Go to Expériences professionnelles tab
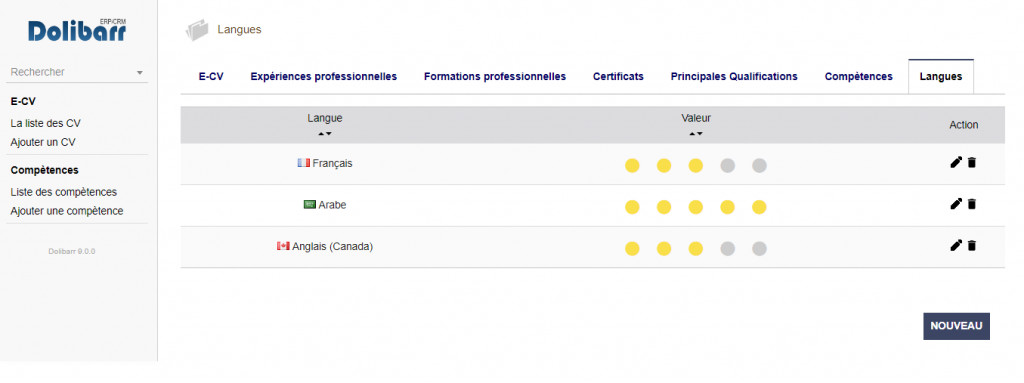1024x383 pixels. coord(323,76)
